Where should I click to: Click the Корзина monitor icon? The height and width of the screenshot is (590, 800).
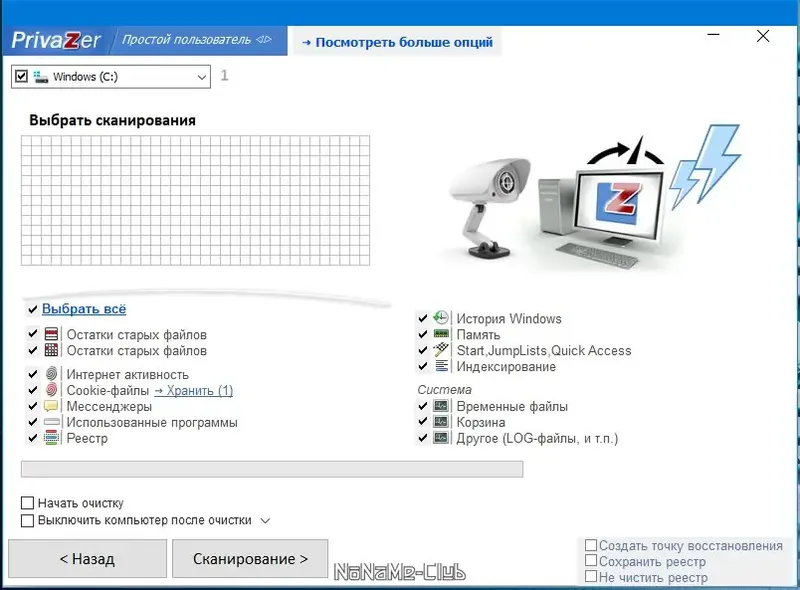(x=441, y=422)
